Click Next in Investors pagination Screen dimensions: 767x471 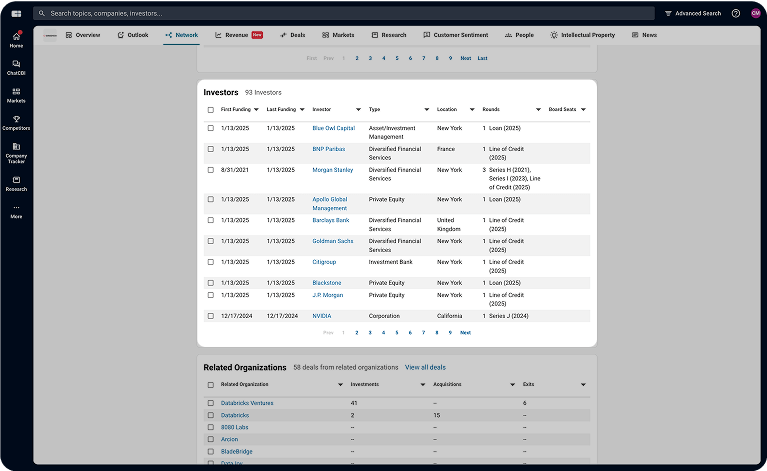coord(465,332)
